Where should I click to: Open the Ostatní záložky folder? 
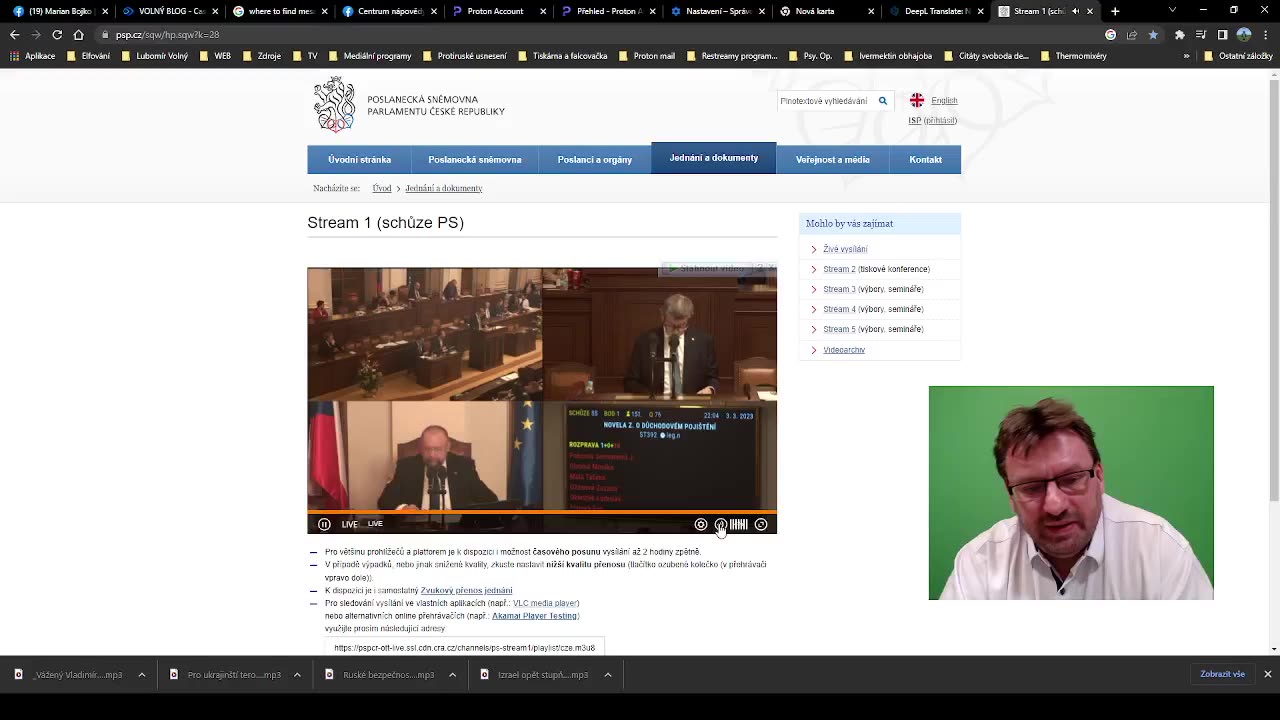(1237, 56)
